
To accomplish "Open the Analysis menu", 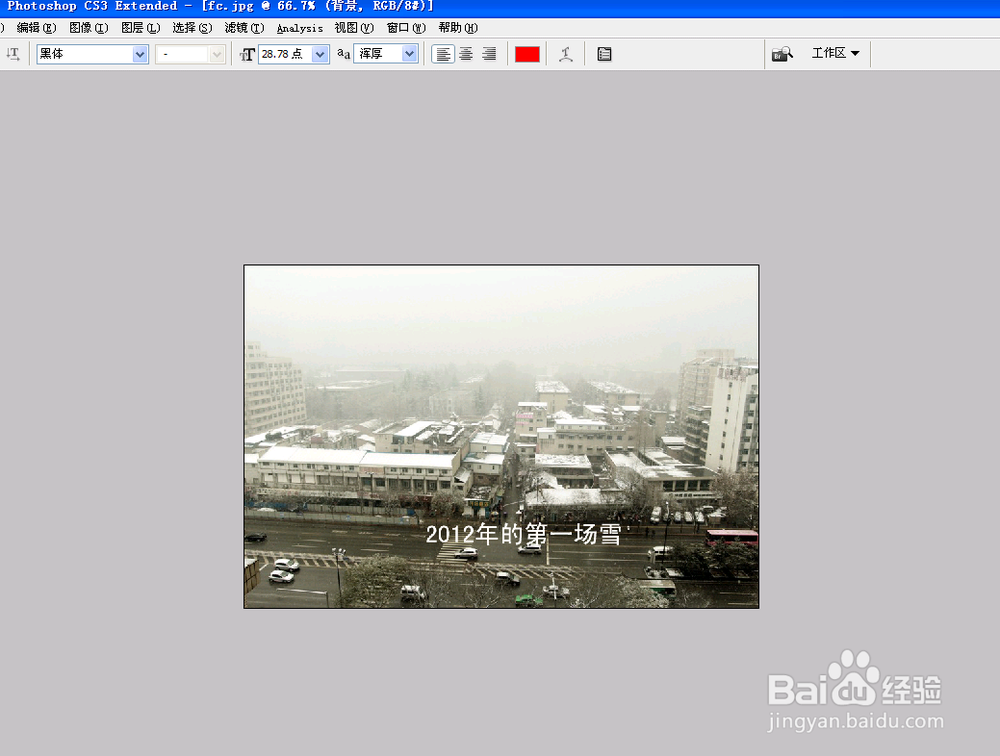I will 299,27.
